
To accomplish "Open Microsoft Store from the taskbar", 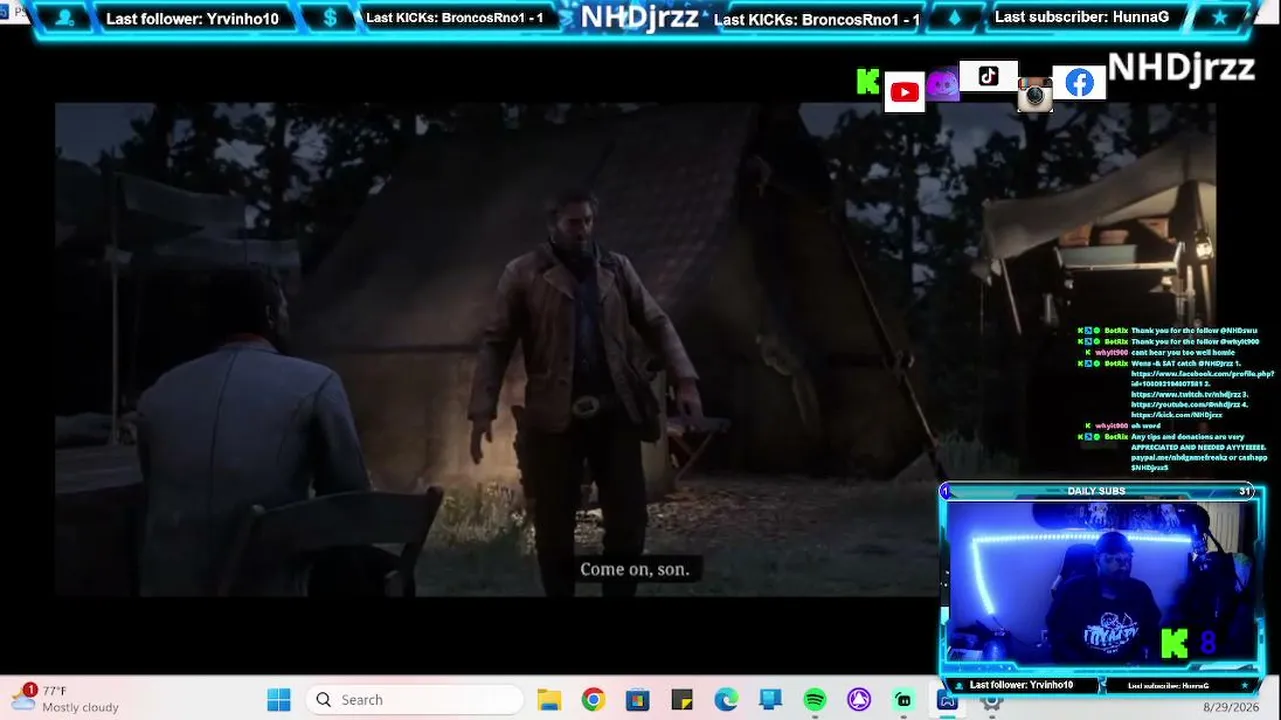I will pyautogui.click(x=638, y=700).
